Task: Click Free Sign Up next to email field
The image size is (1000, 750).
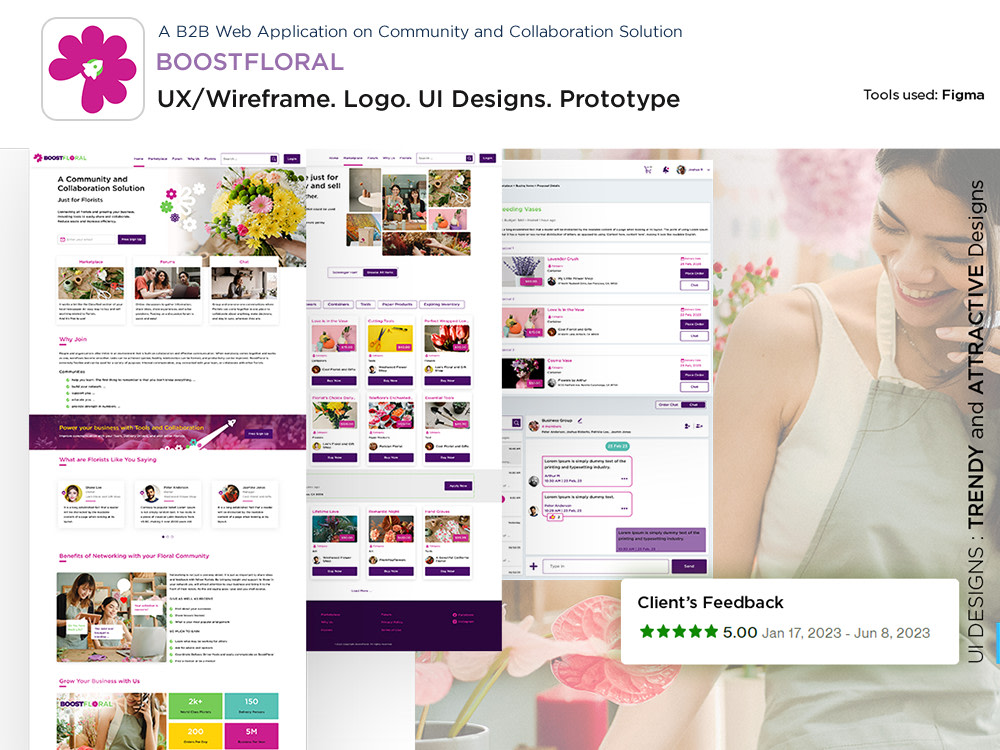Action: pos(131,239)
